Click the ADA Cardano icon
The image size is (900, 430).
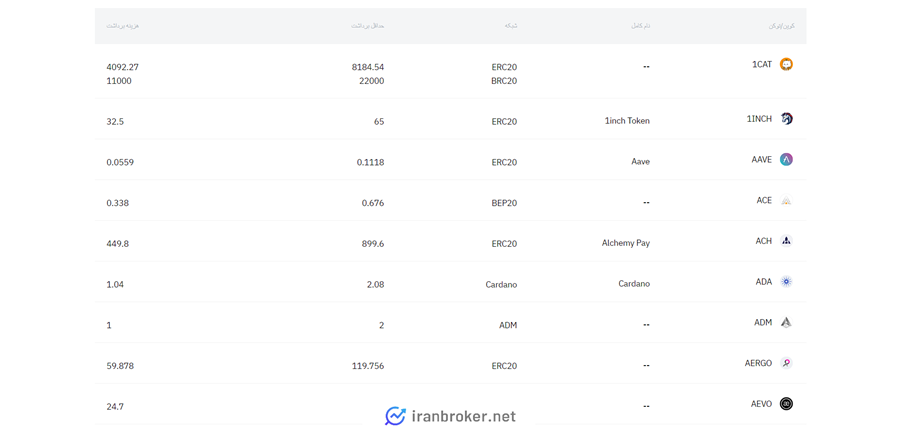click(x=786, y=281)
